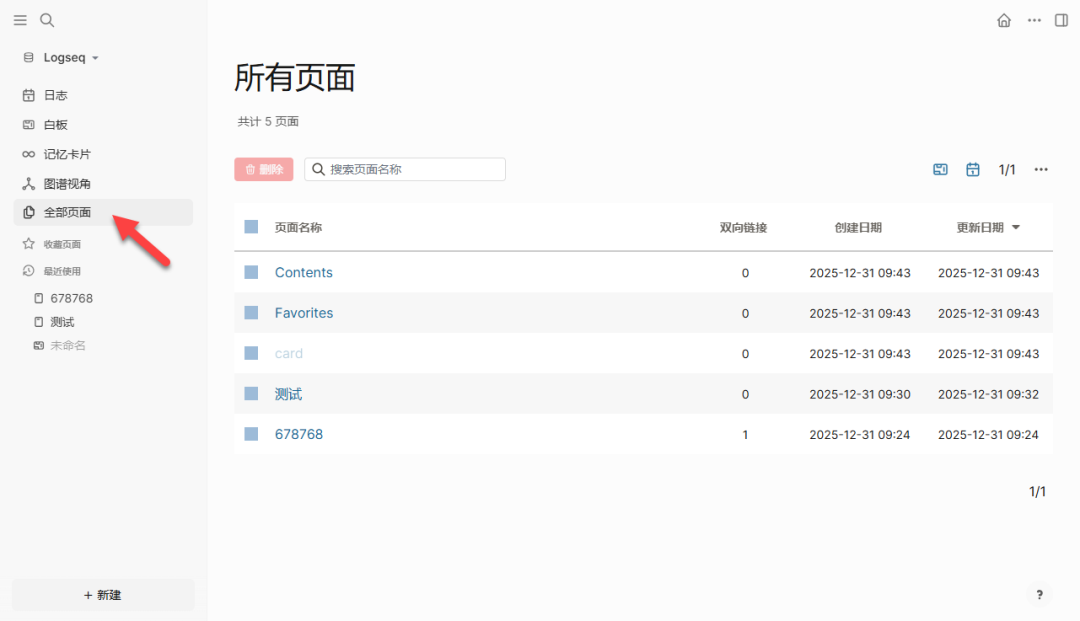This screenshot has height=621, width=1080.
Task: Open the Contents page link
Action: (x=303, y=272)
